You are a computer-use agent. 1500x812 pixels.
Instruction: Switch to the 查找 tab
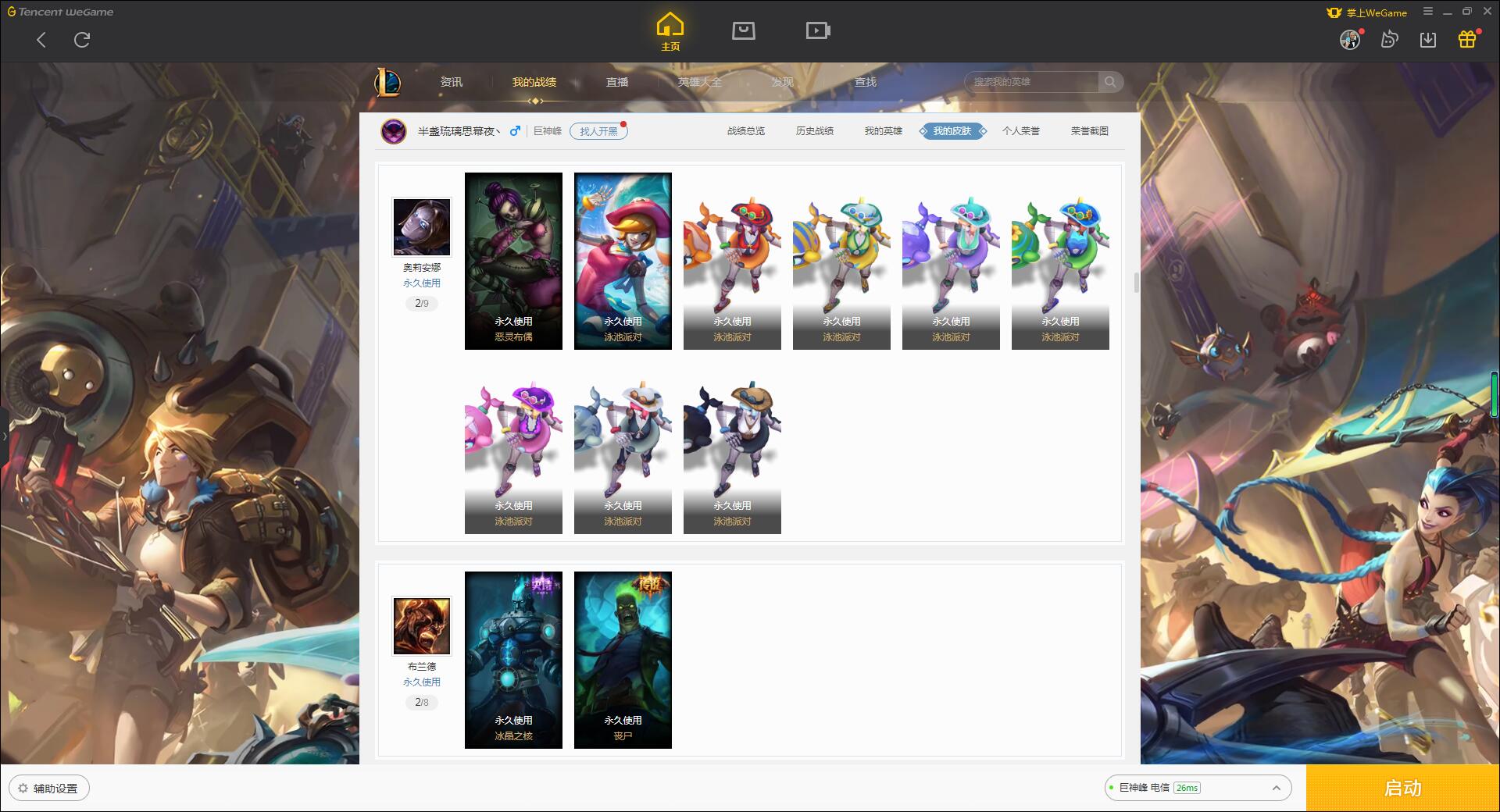coord(866,82)
